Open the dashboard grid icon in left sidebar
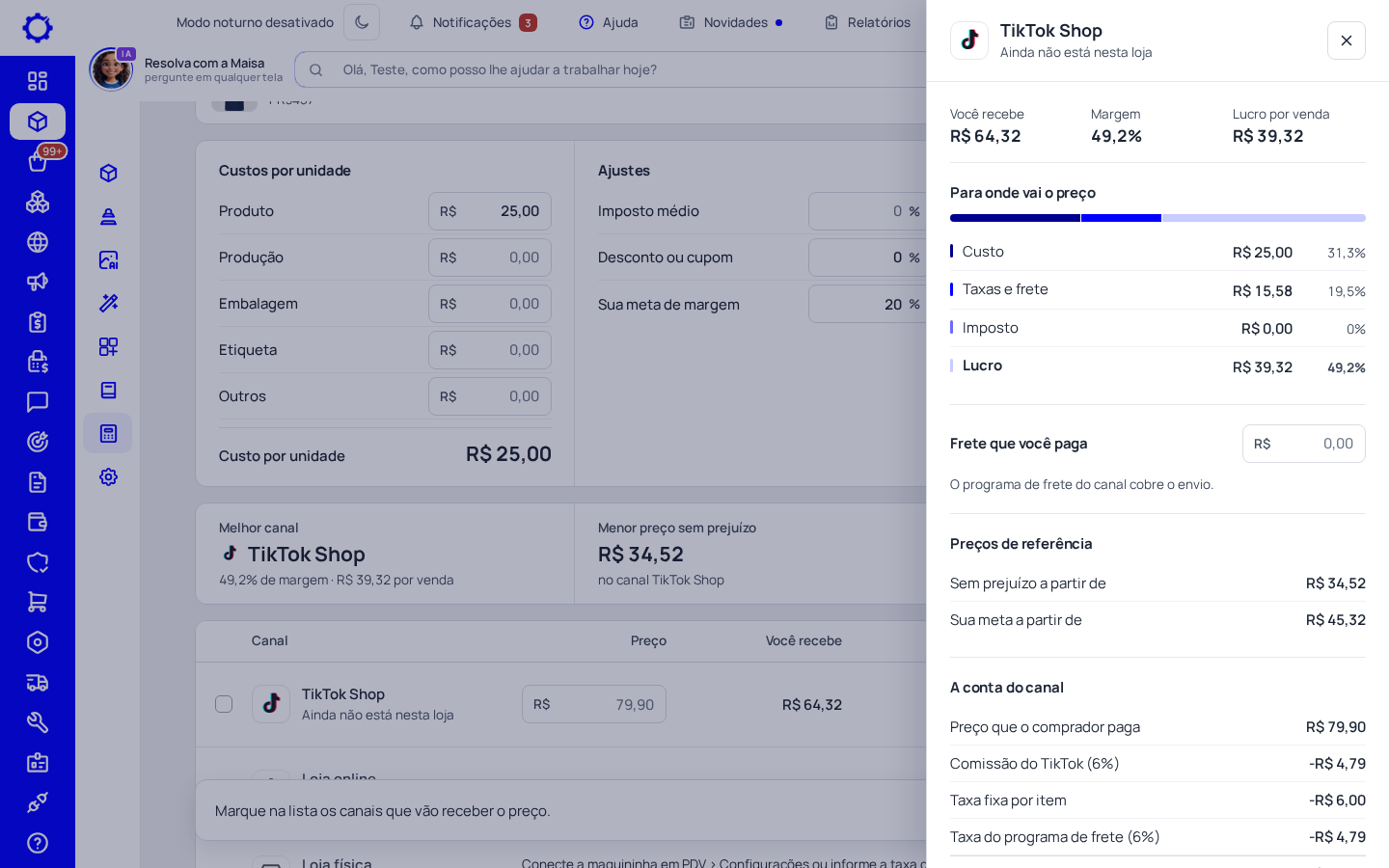This screenshot has height=868, width=1389. coord(38,81)
